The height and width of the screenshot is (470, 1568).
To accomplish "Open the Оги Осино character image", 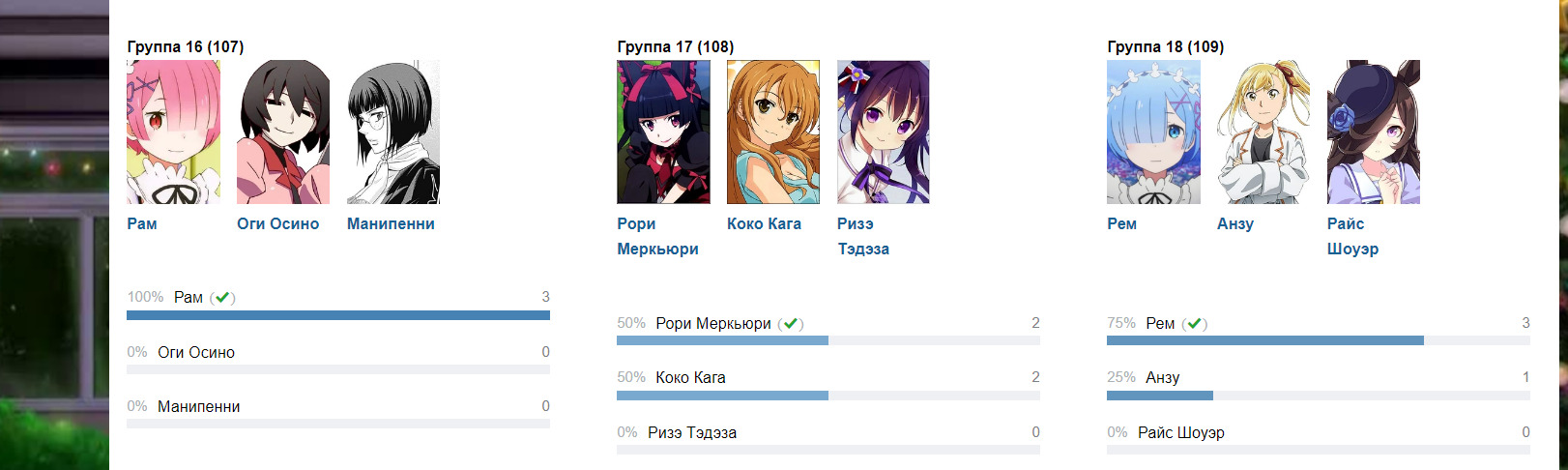I will (x=283, y=132).
